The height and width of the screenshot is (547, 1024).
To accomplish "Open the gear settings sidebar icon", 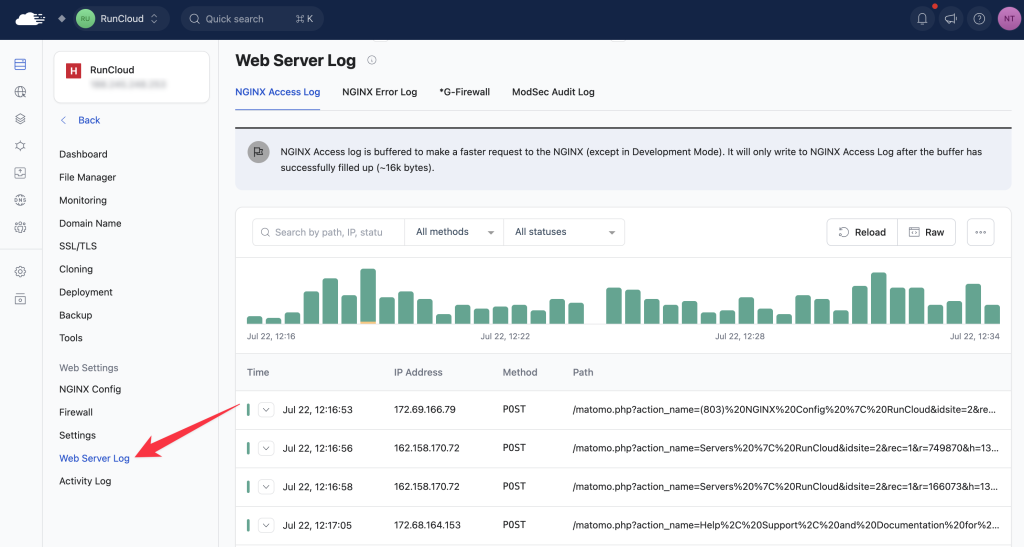I will click(20, 272).
